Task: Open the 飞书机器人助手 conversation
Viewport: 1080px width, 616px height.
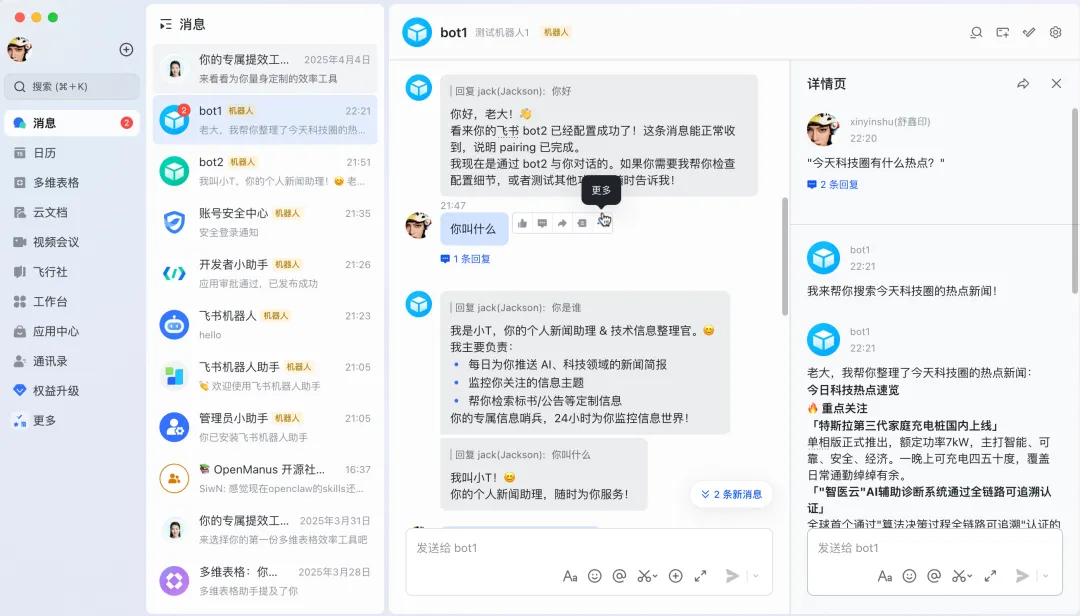Action: (265, 376)
